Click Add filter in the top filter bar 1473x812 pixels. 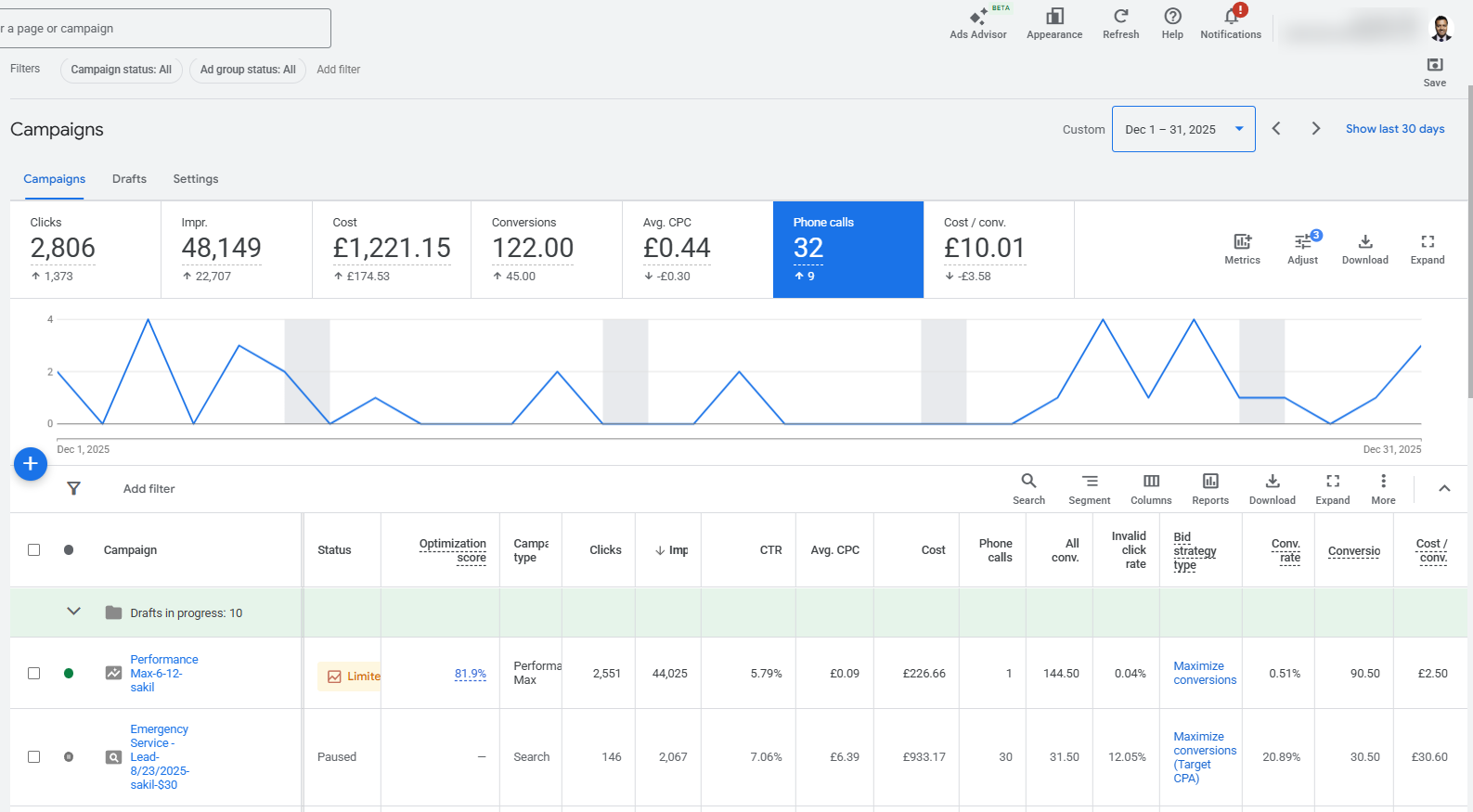(x=338, y=70)
